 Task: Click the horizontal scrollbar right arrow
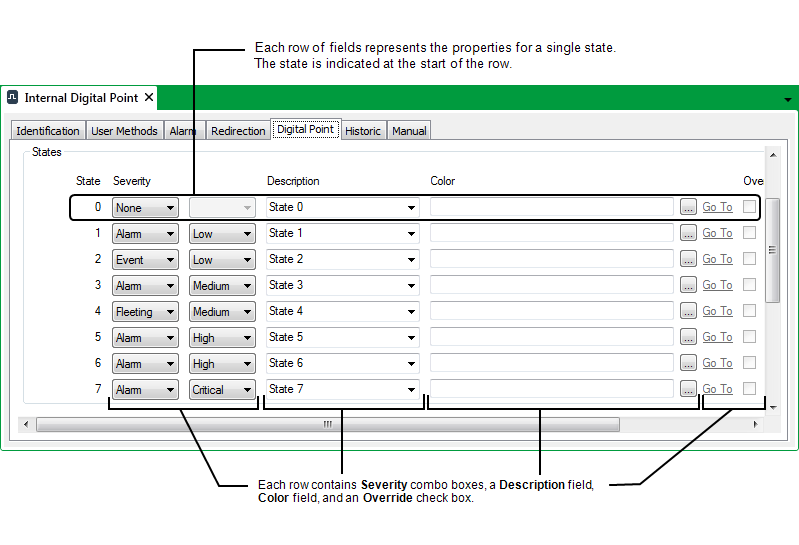point(755,424)
